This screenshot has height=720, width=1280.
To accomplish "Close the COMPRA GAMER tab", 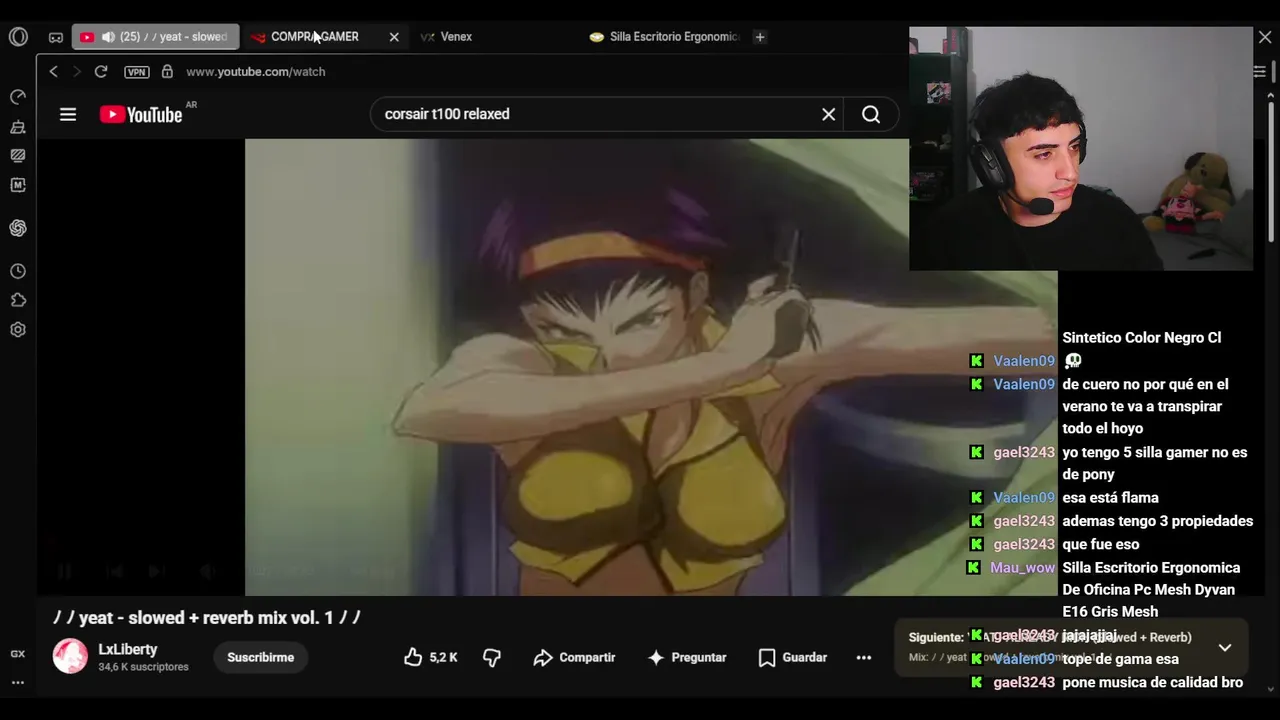I will click(x=394, y=37).
